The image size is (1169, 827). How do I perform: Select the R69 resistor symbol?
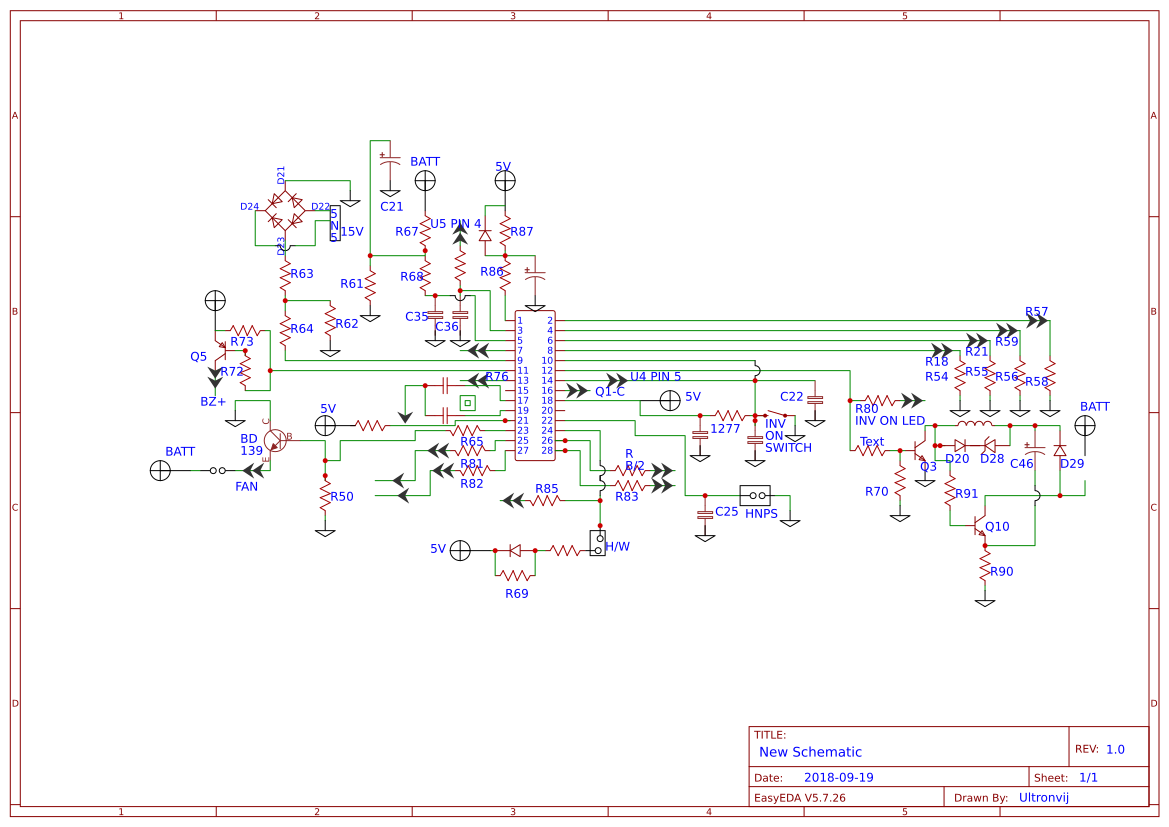tap(515, 575)
